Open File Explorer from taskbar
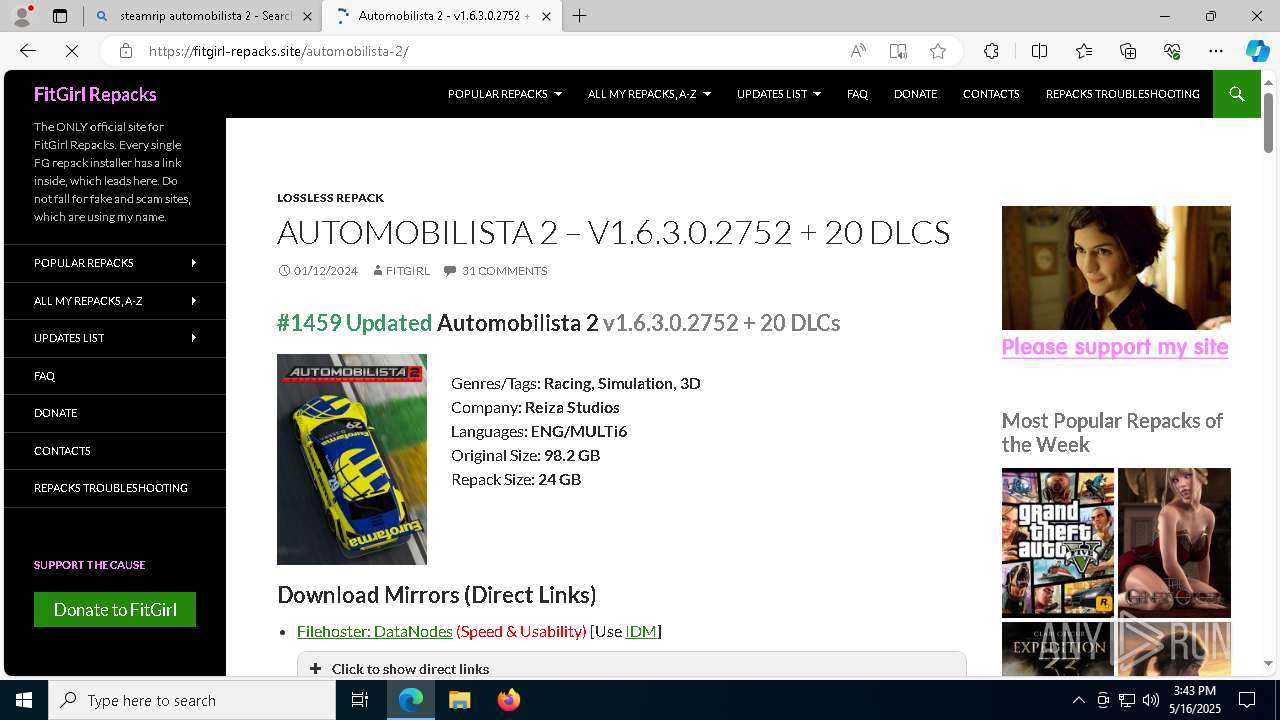Image resolution: width=1280 pixels, height=720 pixels. [459, 700]
